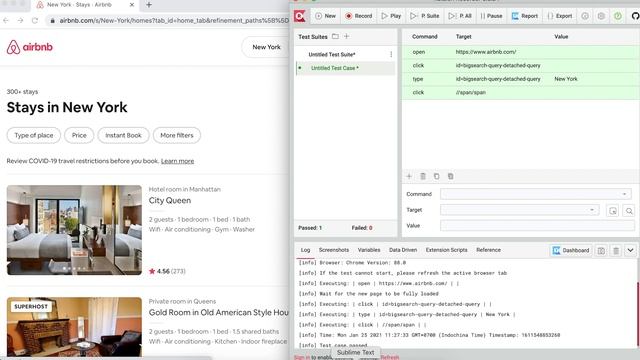The width and height of the screenshot is (640, 360).
Task: Click the green circular icon in toolbar
Action: [x=618, y=16]
